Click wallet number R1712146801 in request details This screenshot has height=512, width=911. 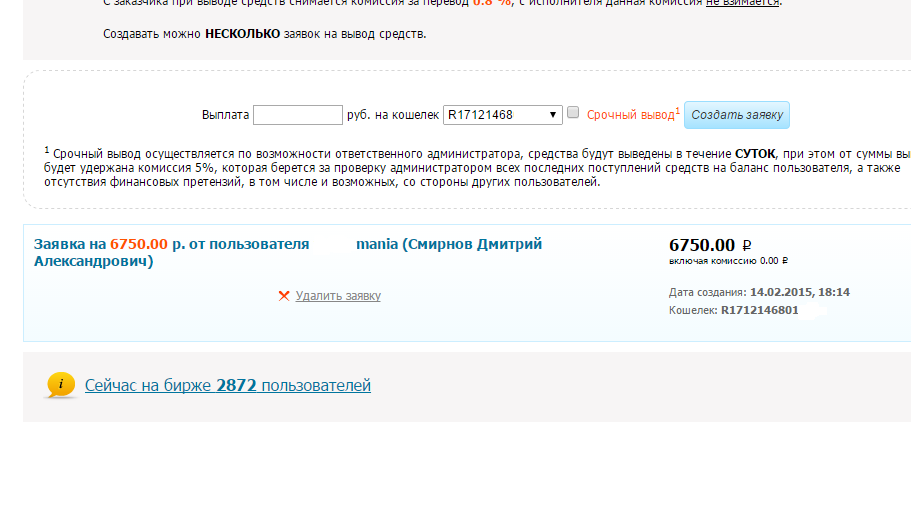click(x=759, y=310)
